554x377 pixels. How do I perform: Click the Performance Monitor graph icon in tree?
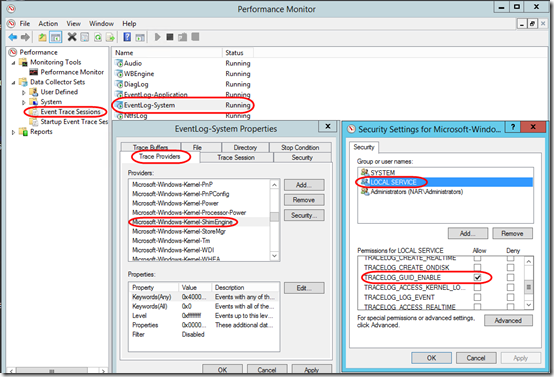click(x=34, y=72)
